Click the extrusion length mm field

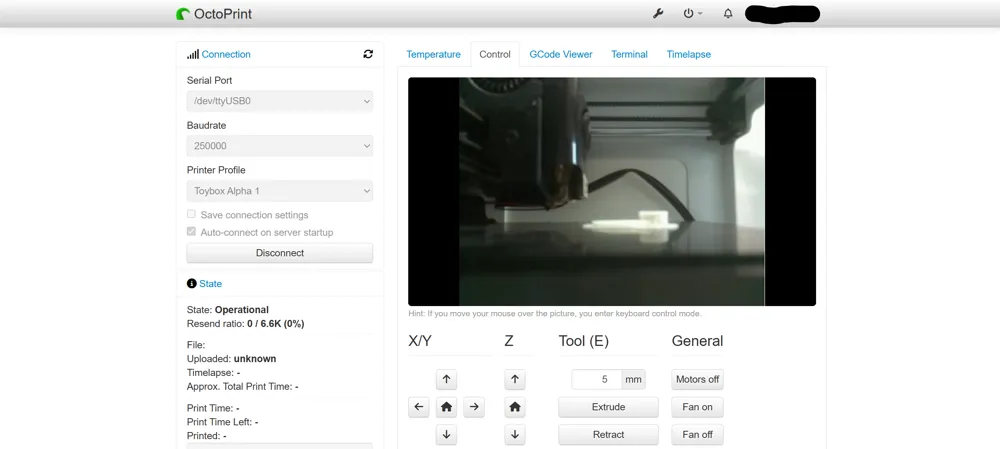[597, 379]
